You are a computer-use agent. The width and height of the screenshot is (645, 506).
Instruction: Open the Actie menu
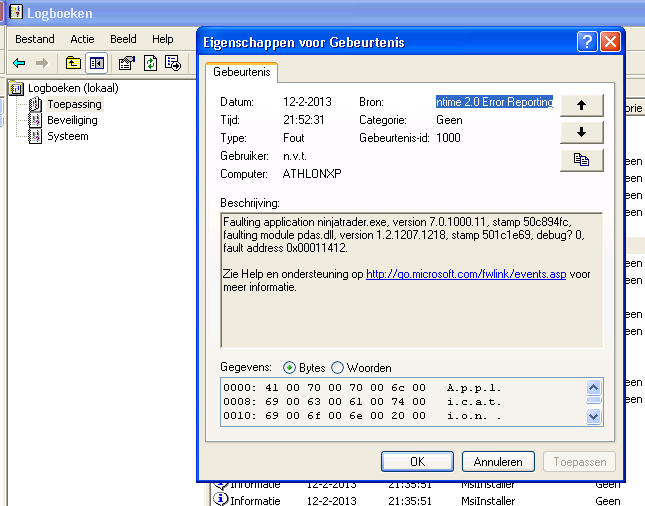[82, 39]
